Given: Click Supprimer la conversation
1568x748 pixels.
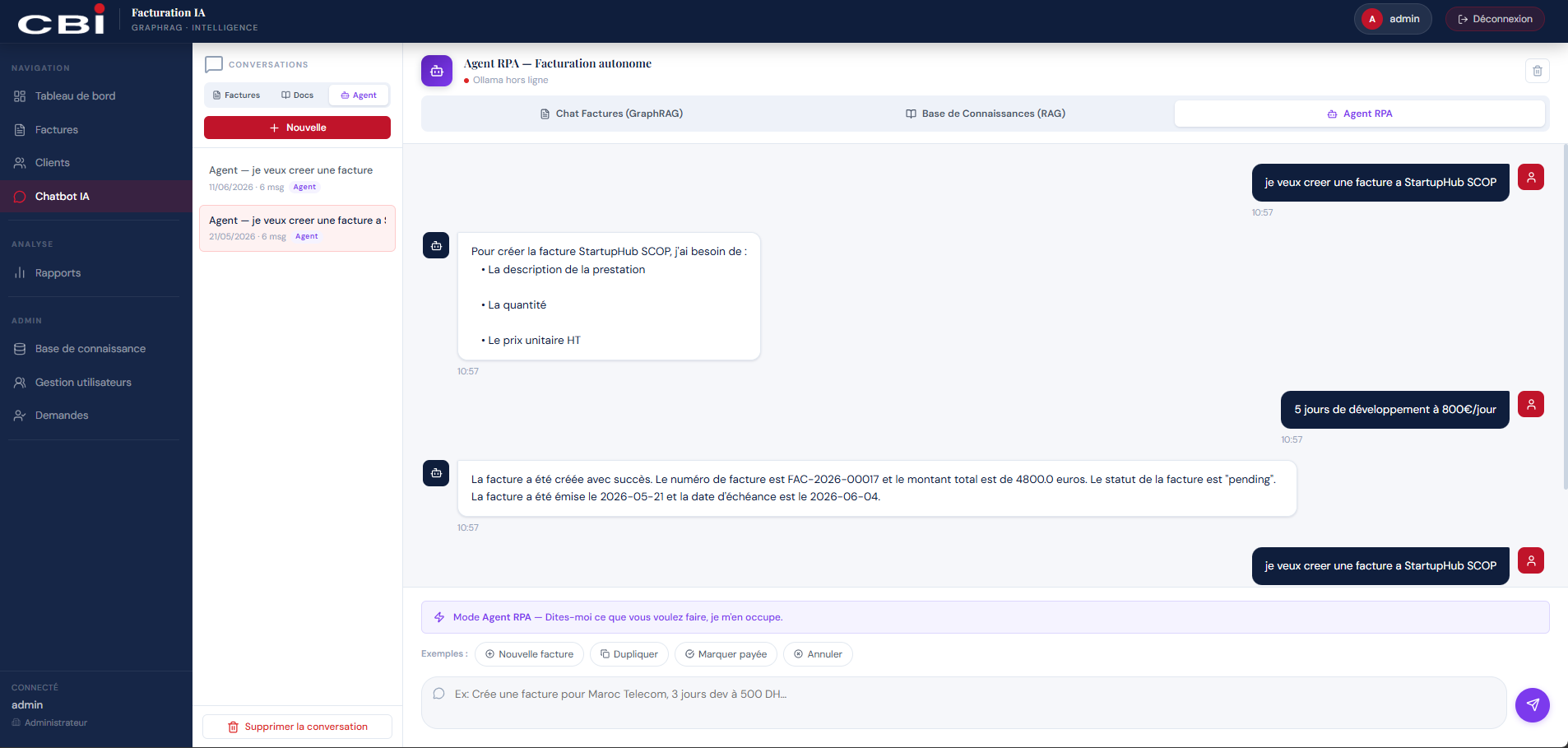Looking at the screenshot, I should click(x=297, y=727).
